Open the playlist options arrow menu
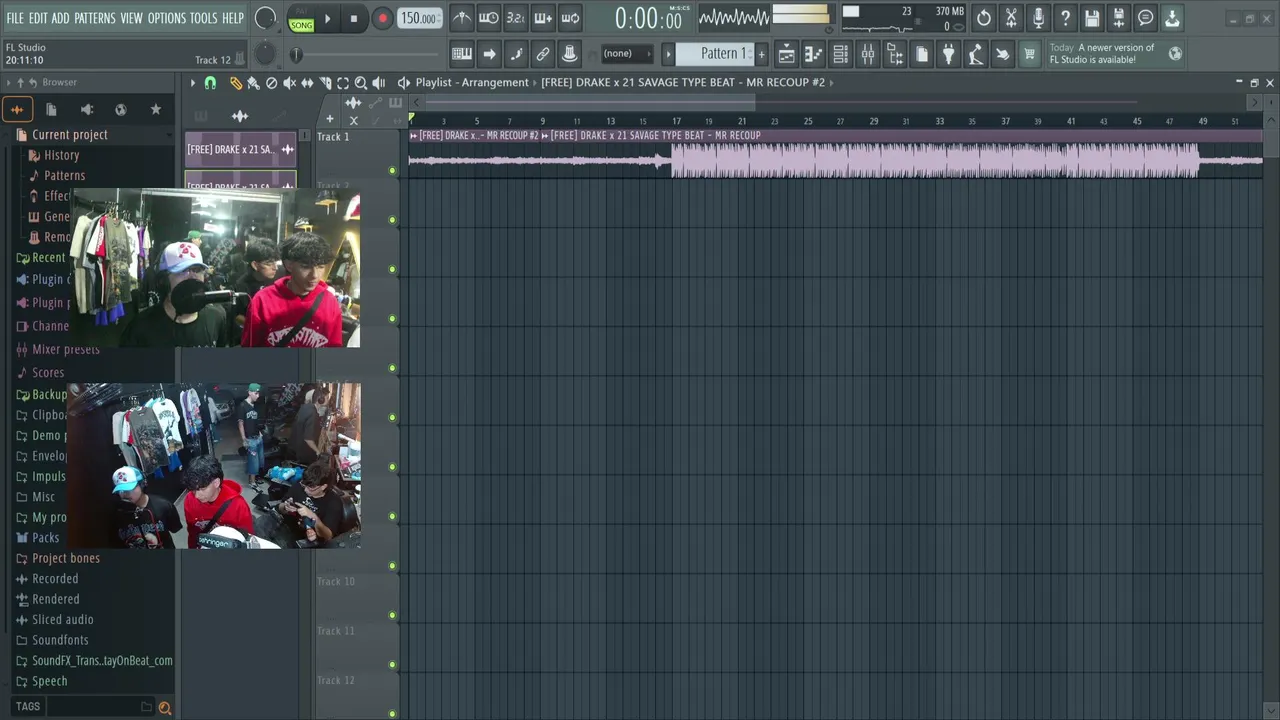This screenshot has height=720, width=1280. pyautogui.click(x=193, y=83)
